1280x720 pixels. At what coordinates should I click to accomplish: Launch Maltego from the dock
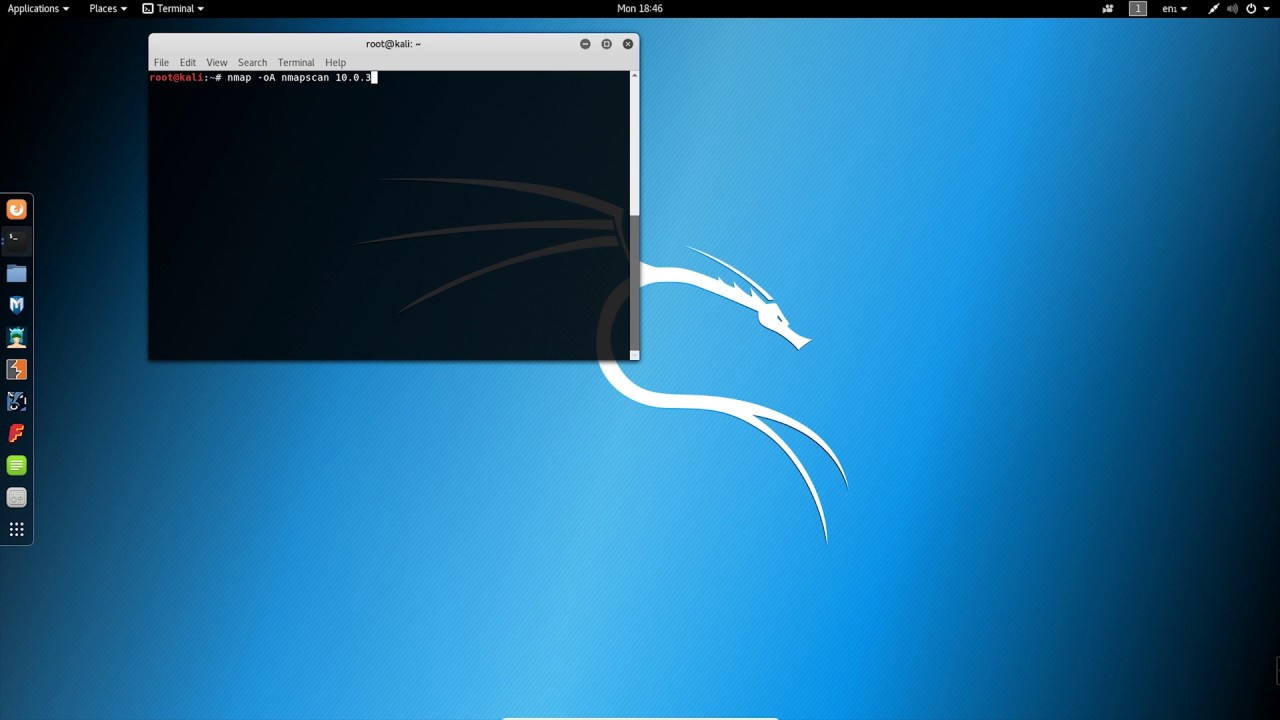coord(16,401)
